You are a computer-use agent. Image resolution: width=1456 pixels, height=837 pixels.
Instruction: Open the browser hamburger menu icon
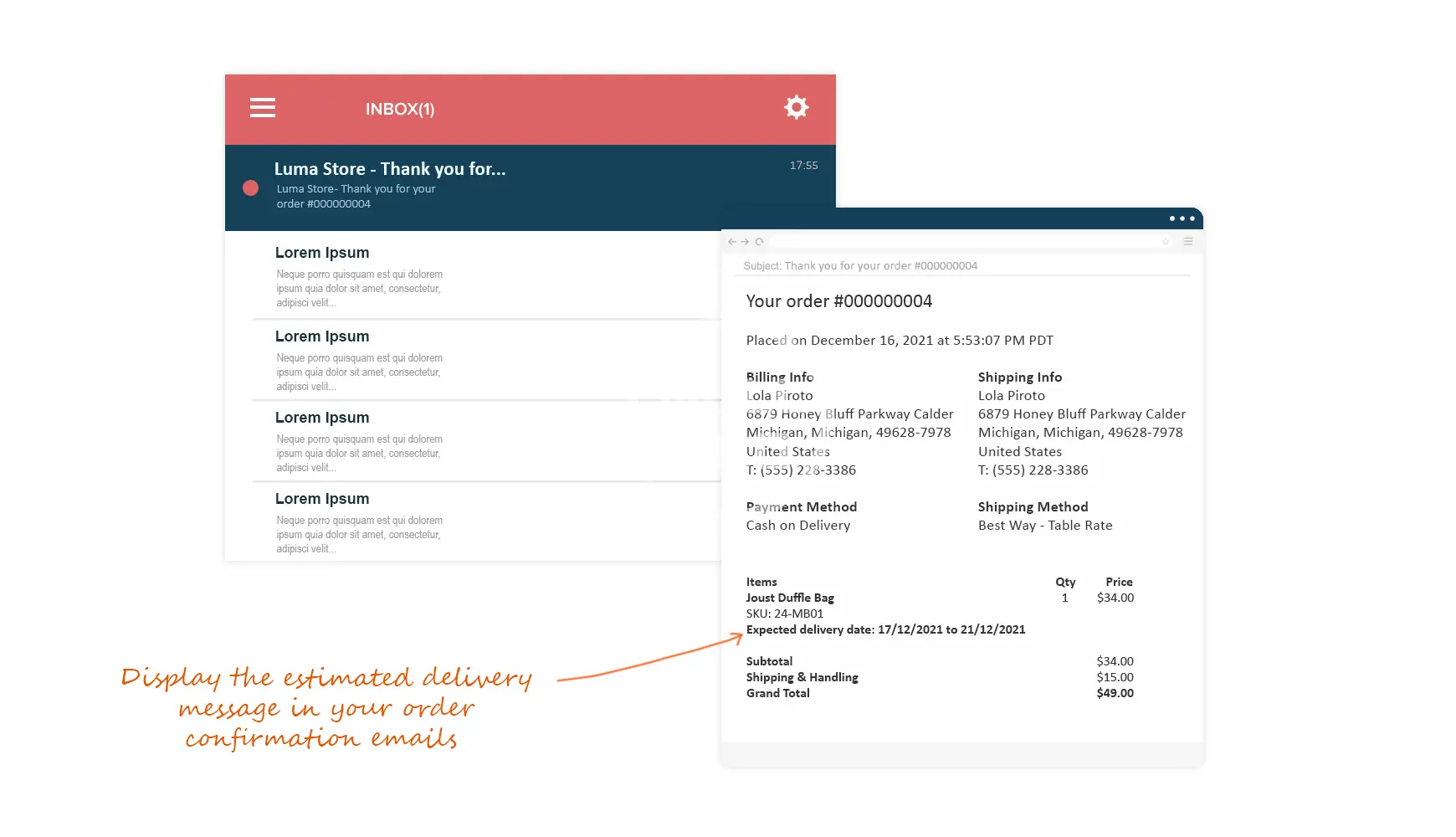click(1187, 241)
